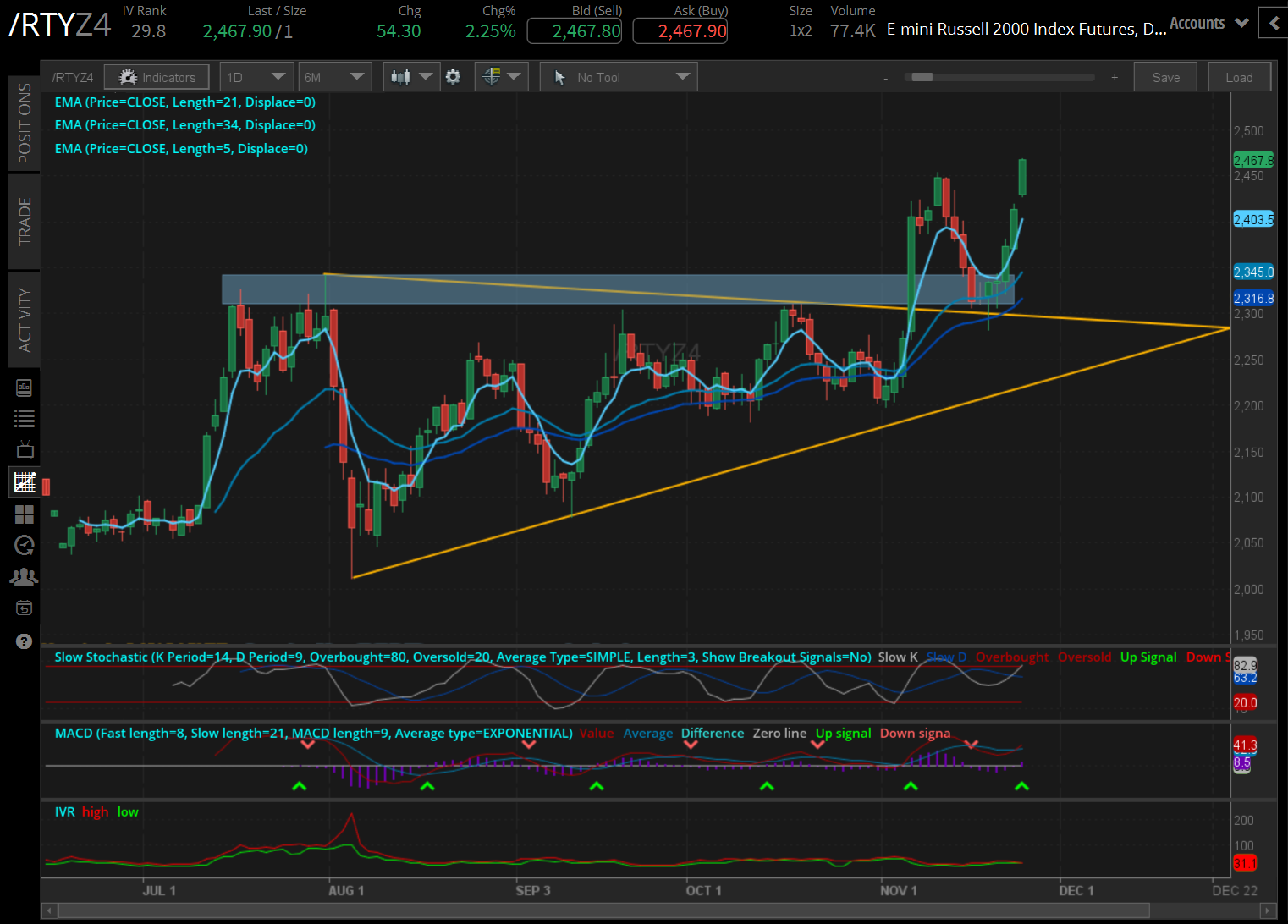Open the watchlist list icon in sidebar
Viewport: 1288px width, 924px height.
(x=25, y=418)
